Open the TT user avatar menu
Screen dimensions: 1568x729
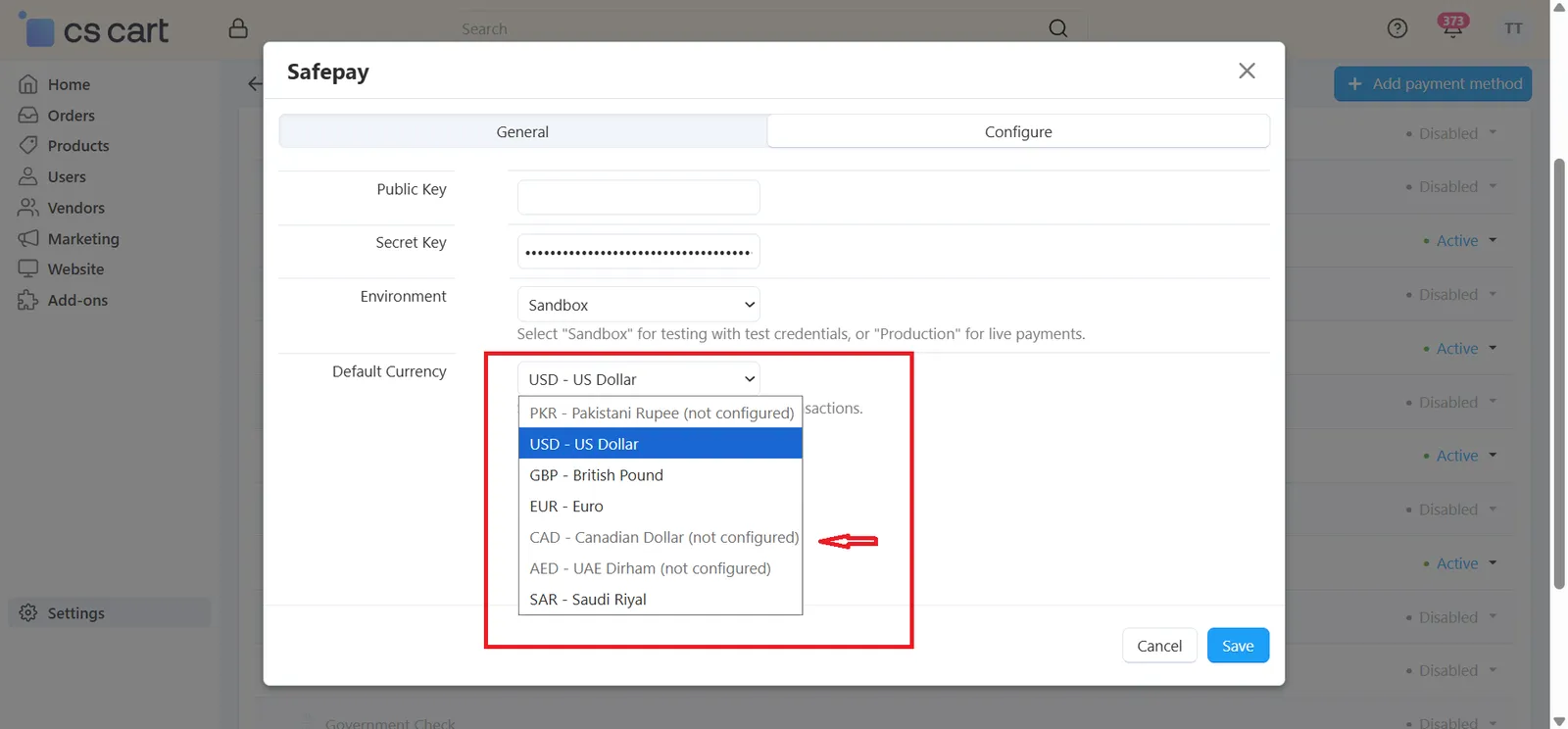point(1513,28)
